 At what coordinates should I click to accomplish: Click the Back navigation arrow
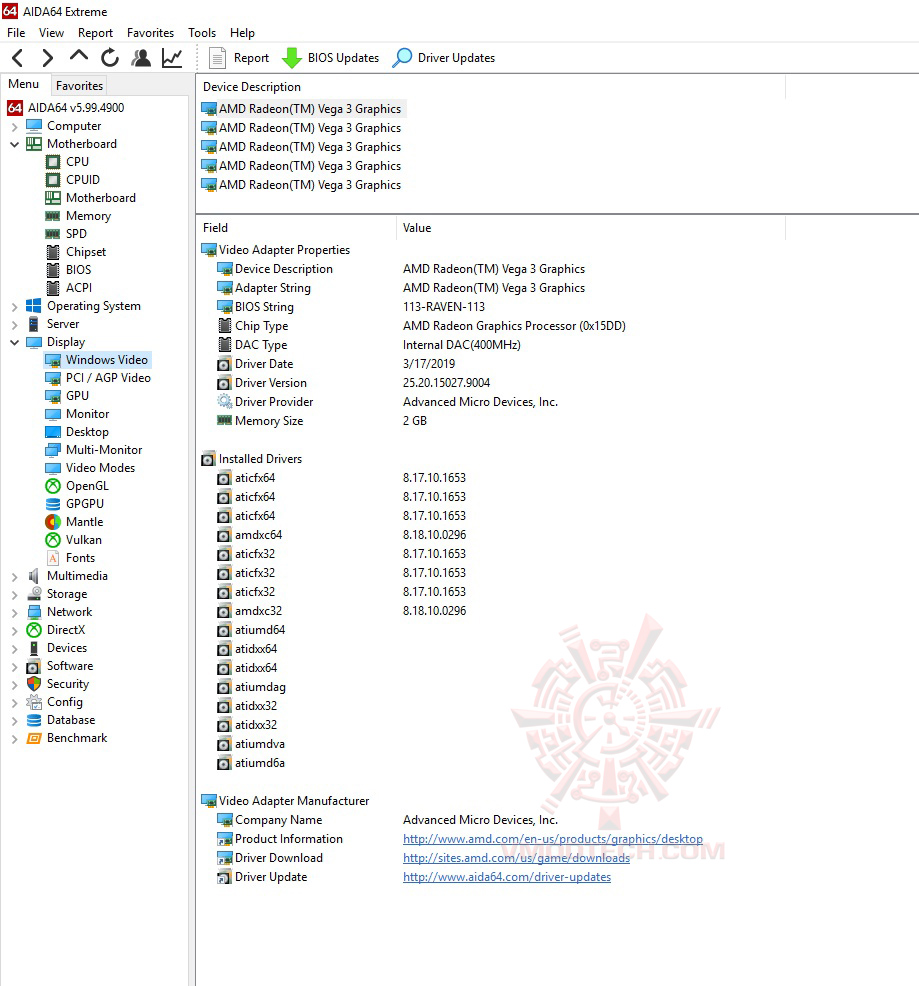coord(18,58)
